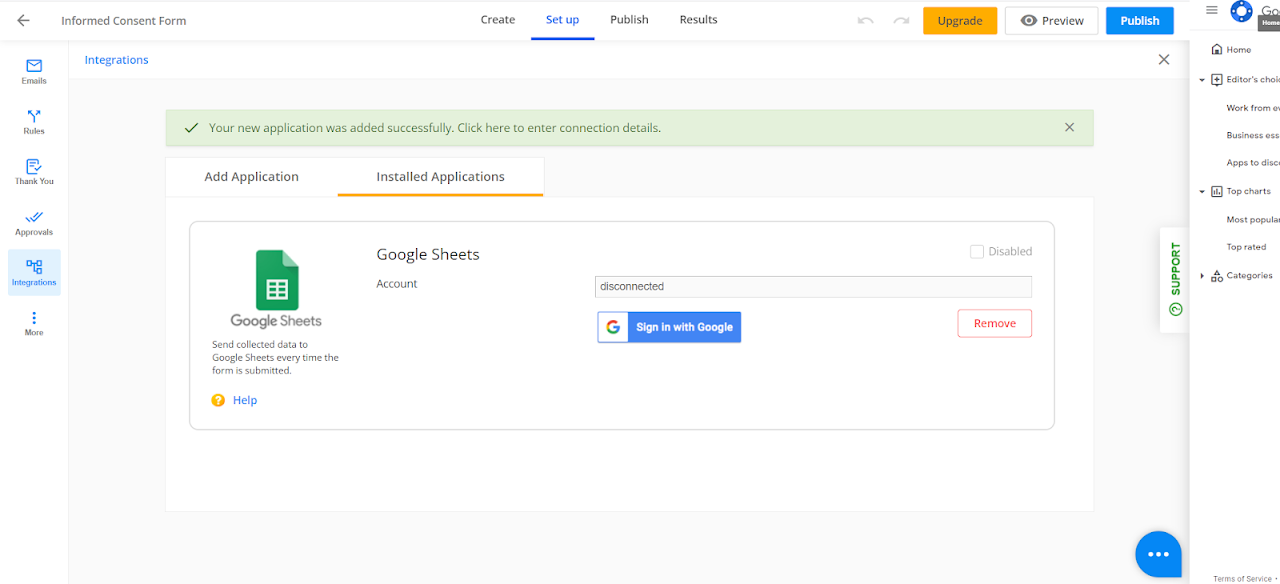Open the Help link
This screenshot has height=584, width=1280.
[x=245, y=400]
